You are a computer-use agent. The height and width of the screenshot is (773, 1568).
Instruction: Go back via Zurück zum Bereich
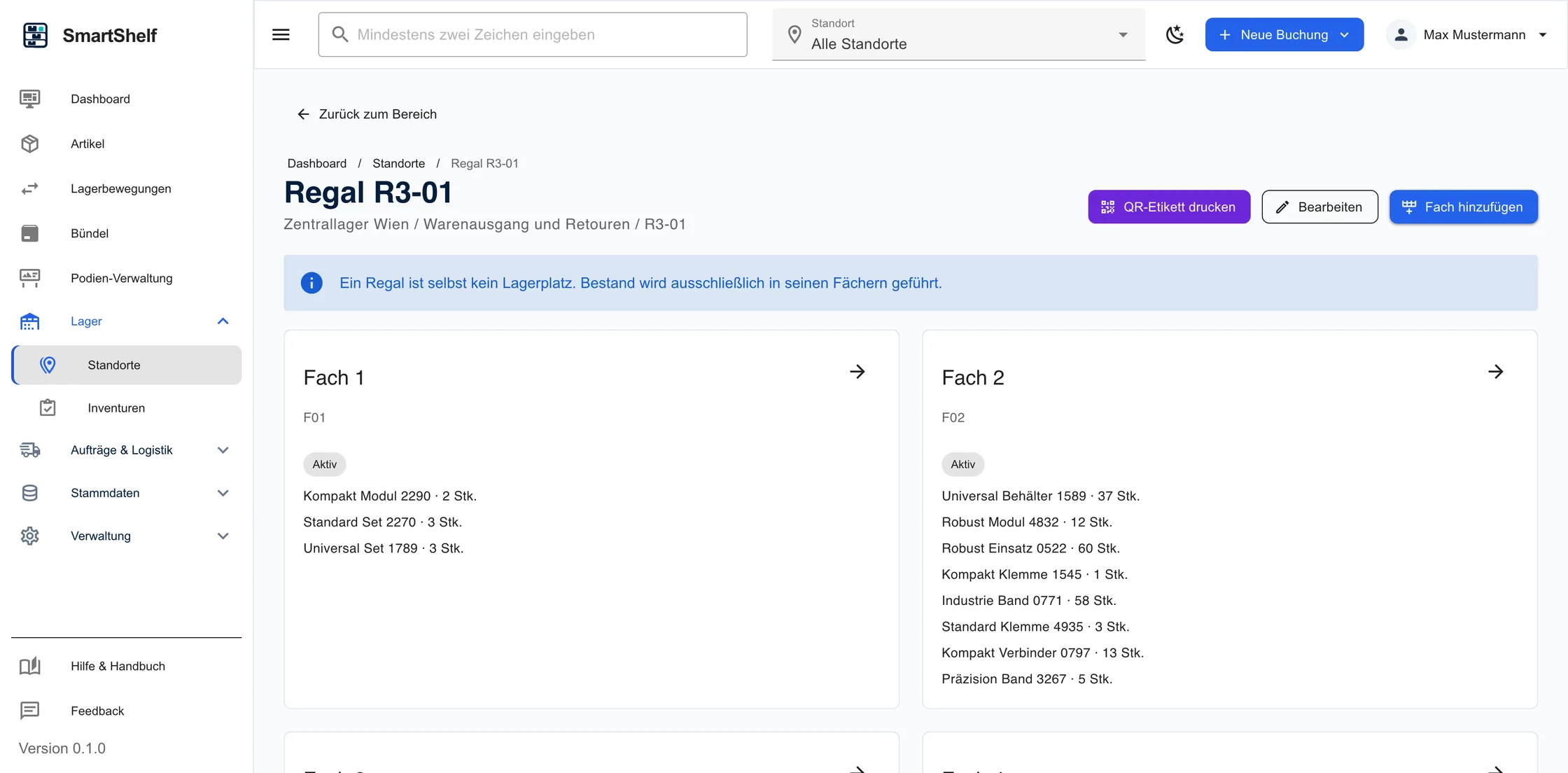point(367,114)
